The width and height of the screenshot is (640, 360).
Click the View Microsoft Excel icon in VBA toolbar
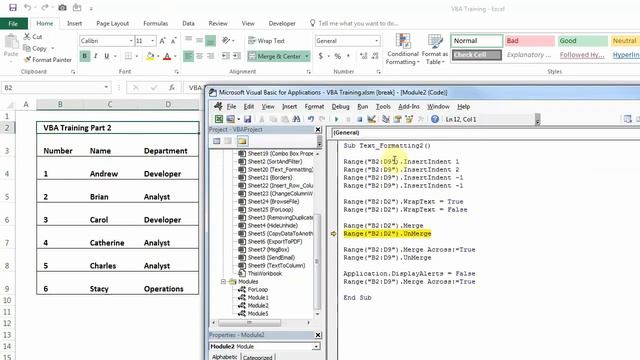pyautogui.click(x=219, y=119)
